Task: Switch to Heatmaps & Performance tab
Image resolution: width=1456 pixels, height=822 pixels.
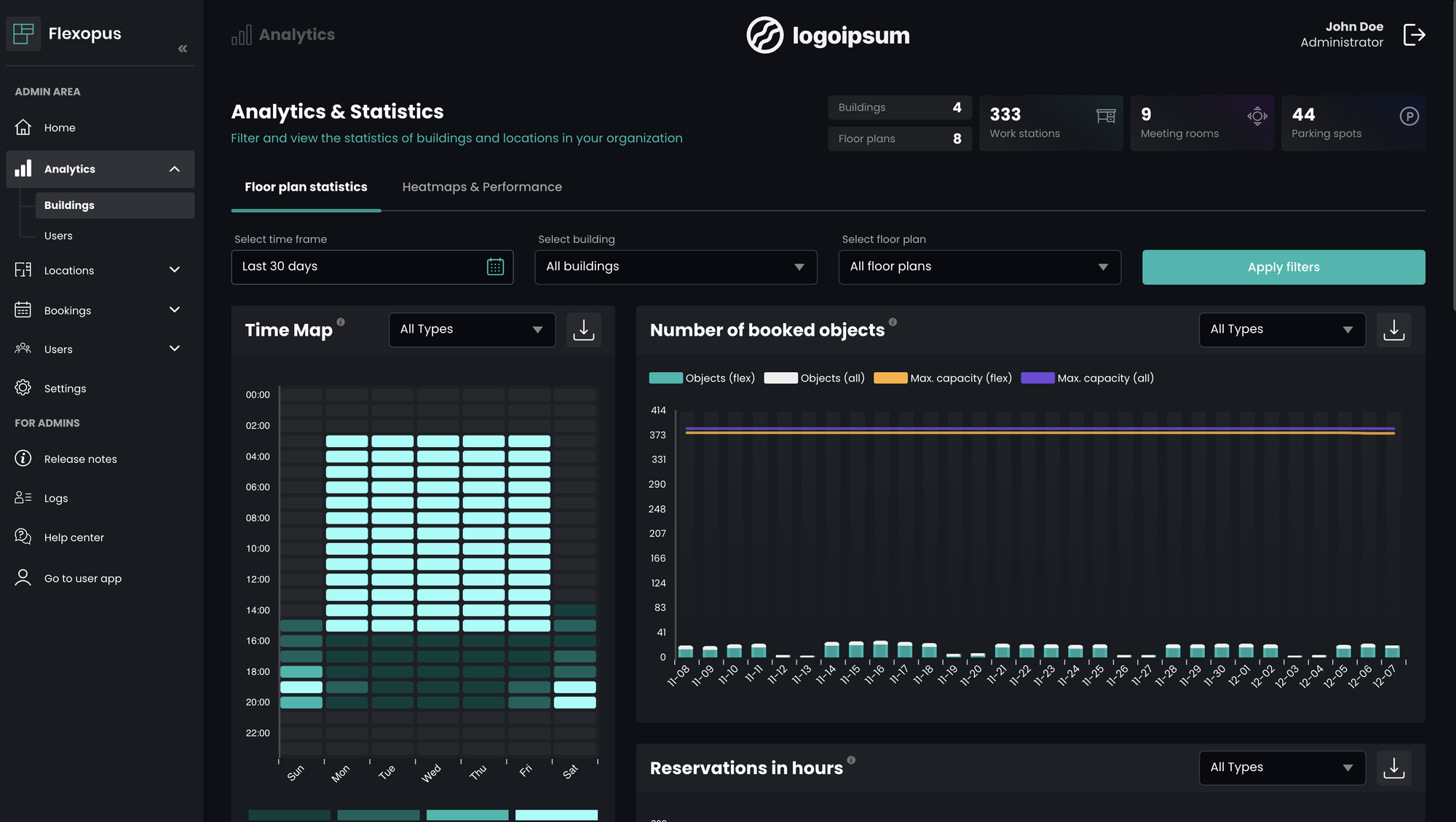Action: [482, 187]
